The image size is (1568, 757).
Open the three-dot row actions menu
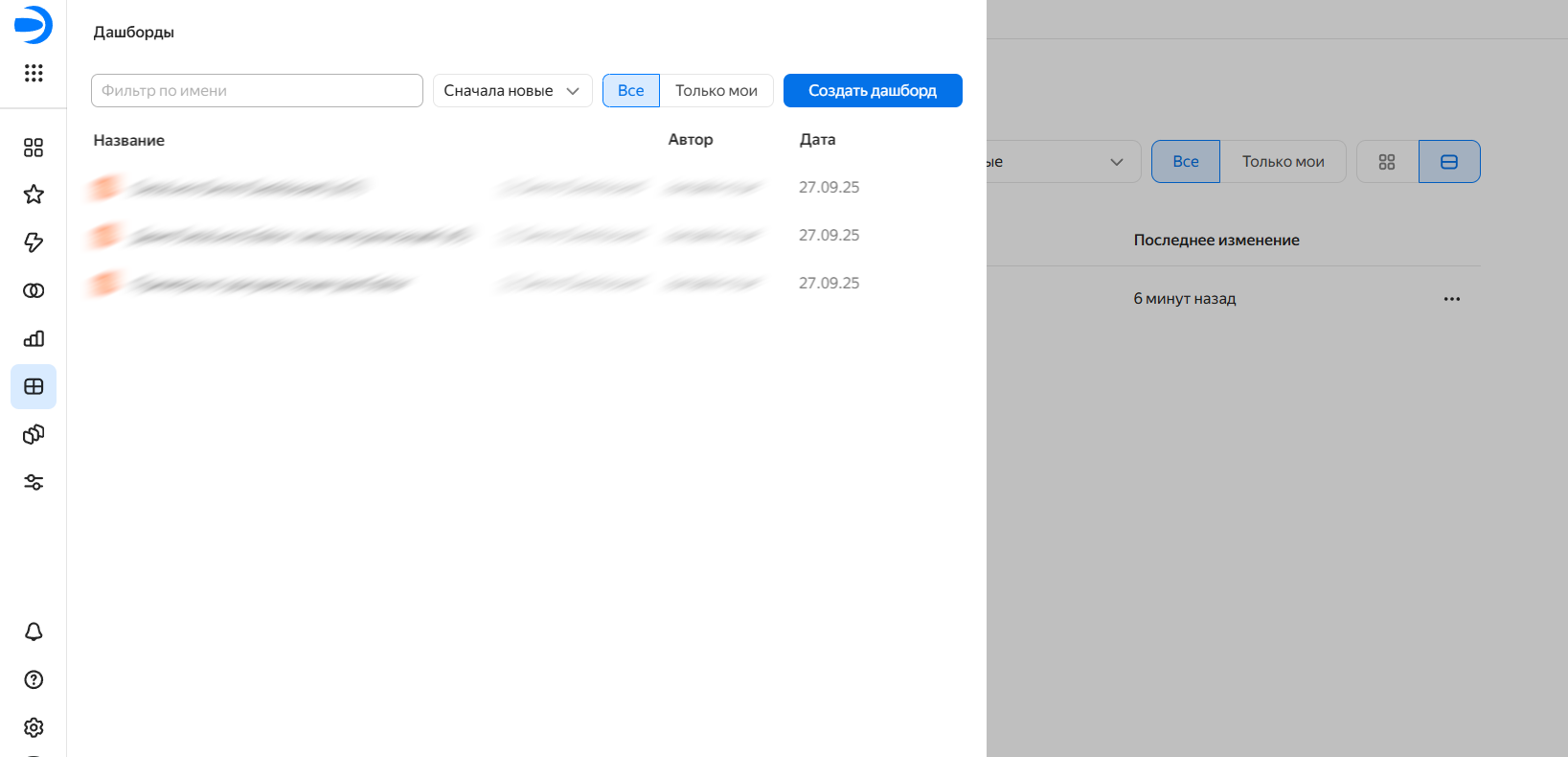[x=1451, y=299]
